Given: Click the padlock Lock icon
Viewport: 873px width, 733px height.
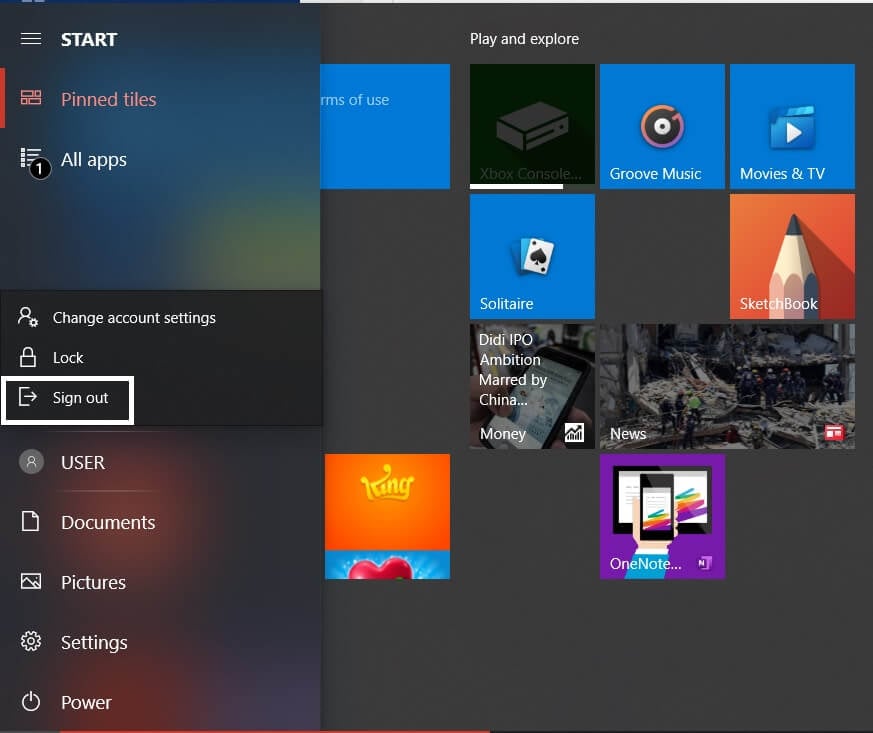Looking at the screenshot, I should [28, 357].
